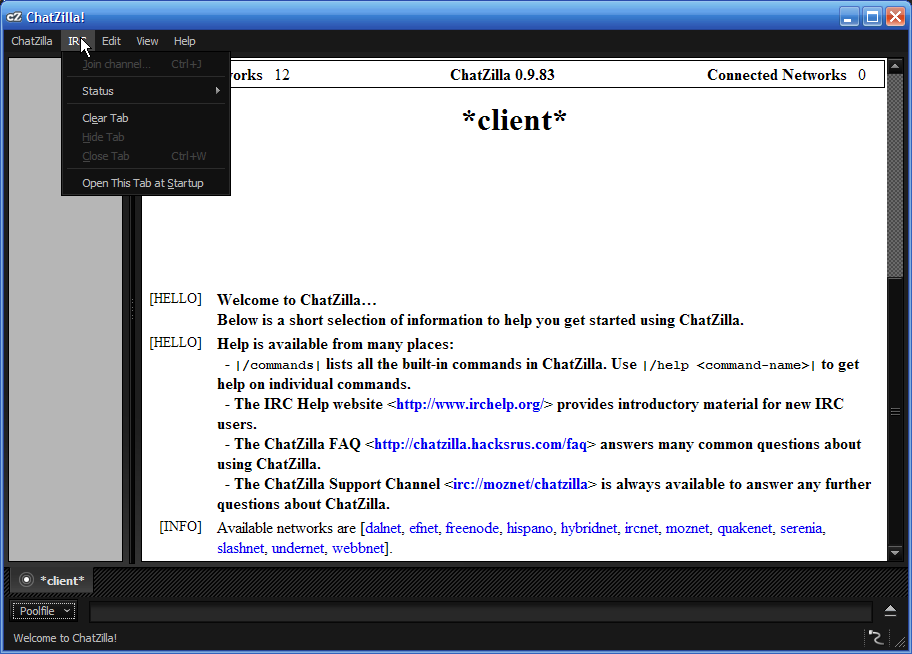
Task: Open the View menu
Action: (x=147, y=41)
